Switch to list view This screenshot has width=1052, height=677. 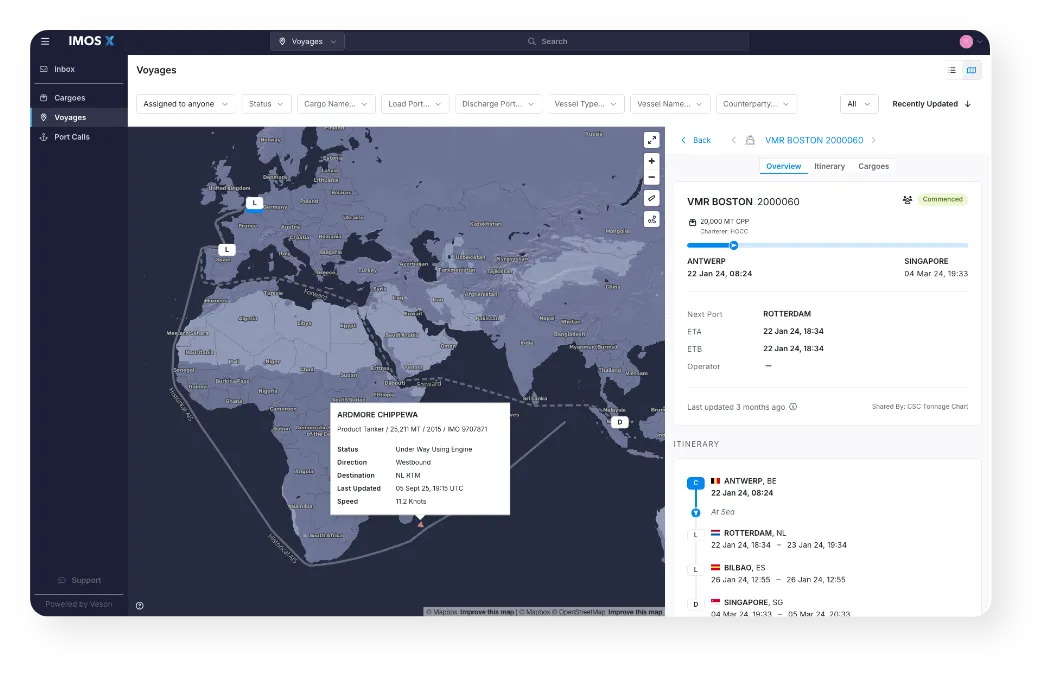pos(951,70)
